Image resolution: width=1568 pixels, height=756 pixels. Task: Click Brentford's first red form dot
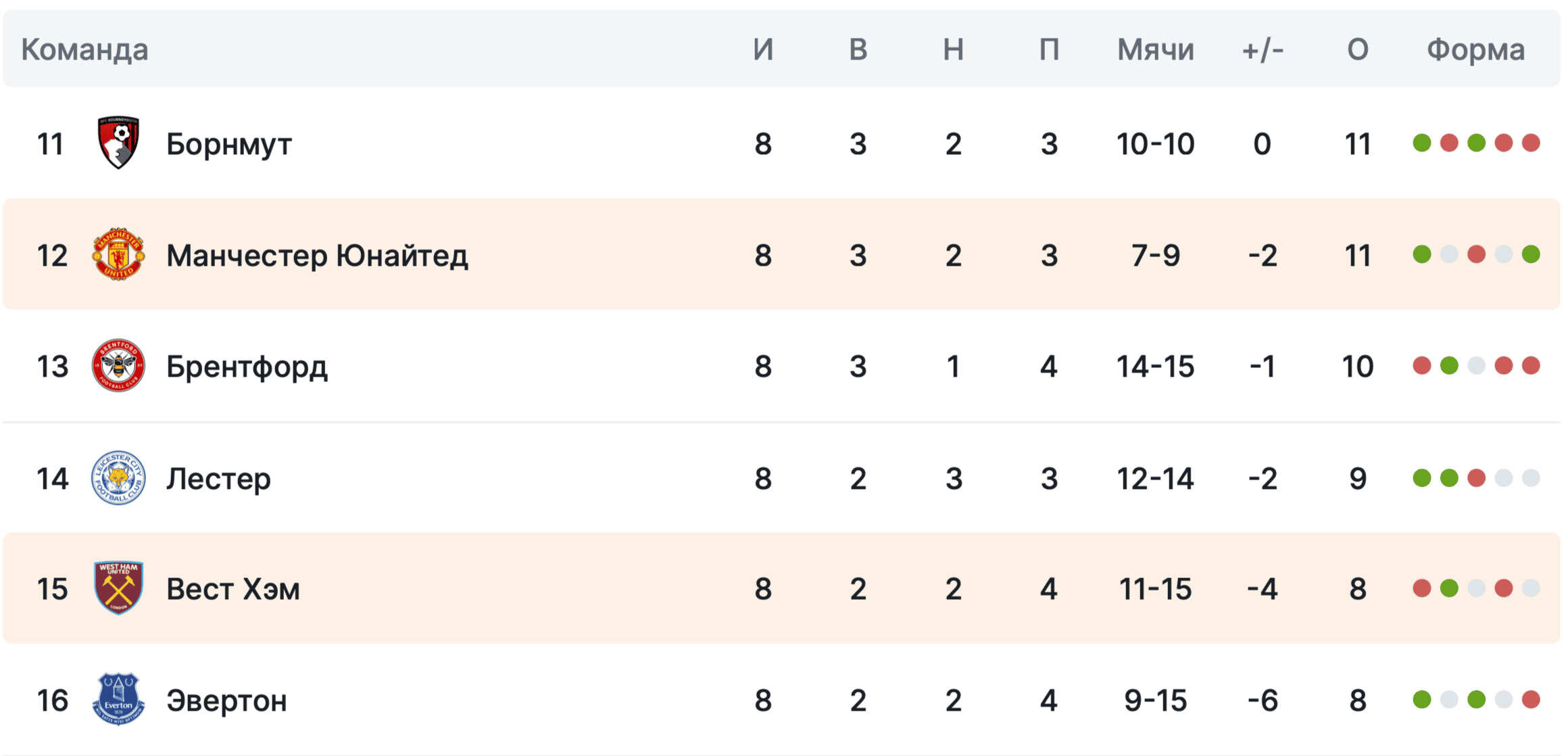1422,366
